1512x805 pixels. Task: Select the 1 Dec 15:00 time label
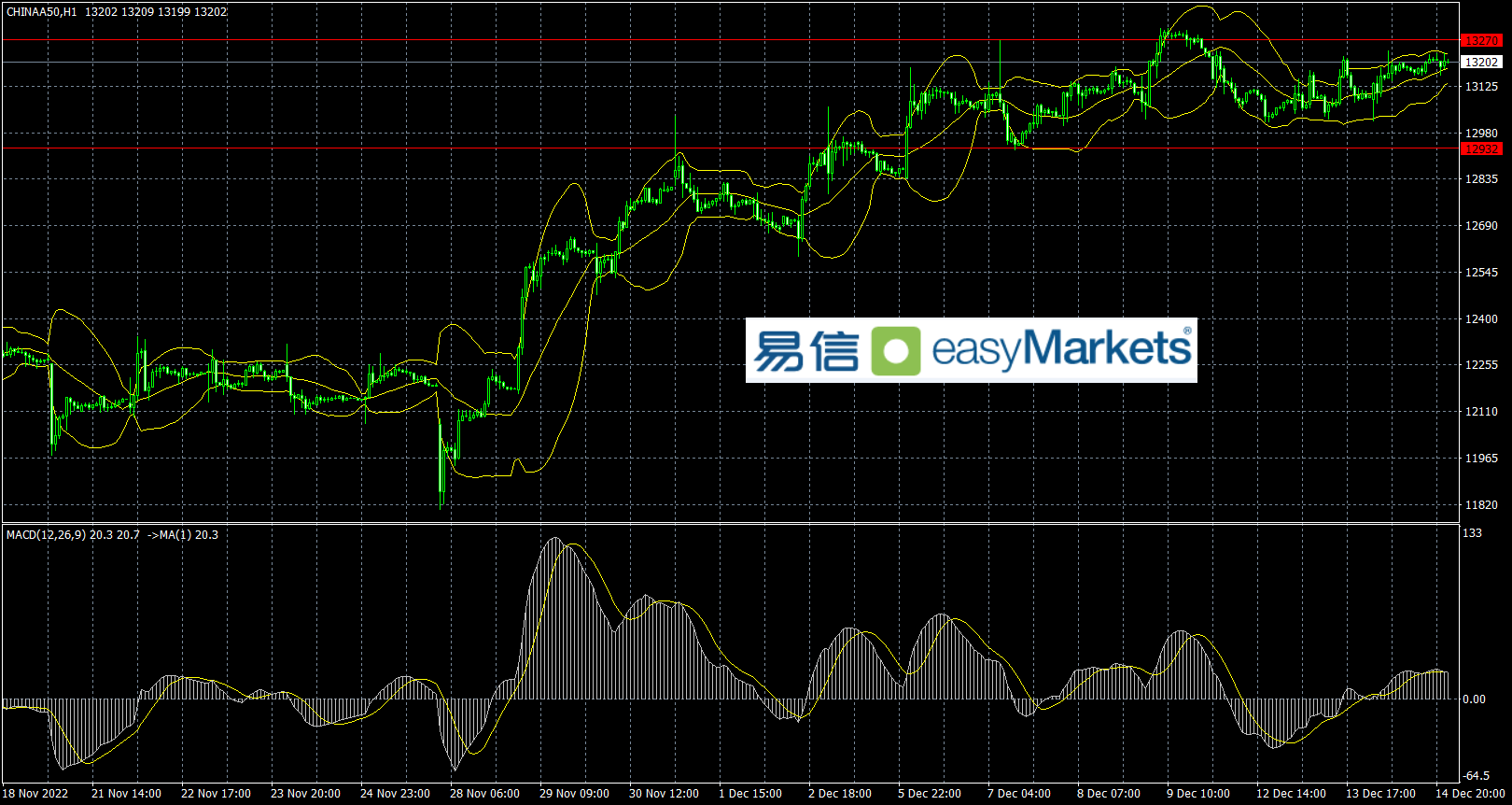point(750,794)
